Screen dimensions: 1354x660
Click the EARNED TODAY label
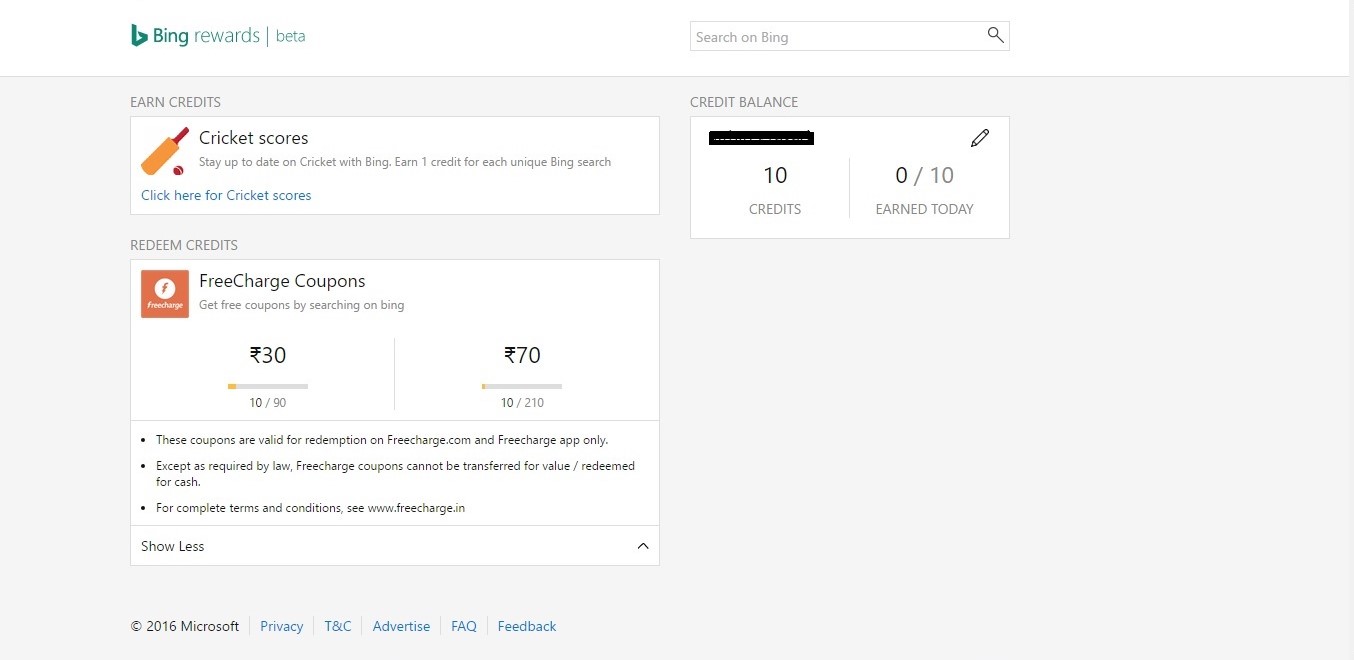coord(924,209)
